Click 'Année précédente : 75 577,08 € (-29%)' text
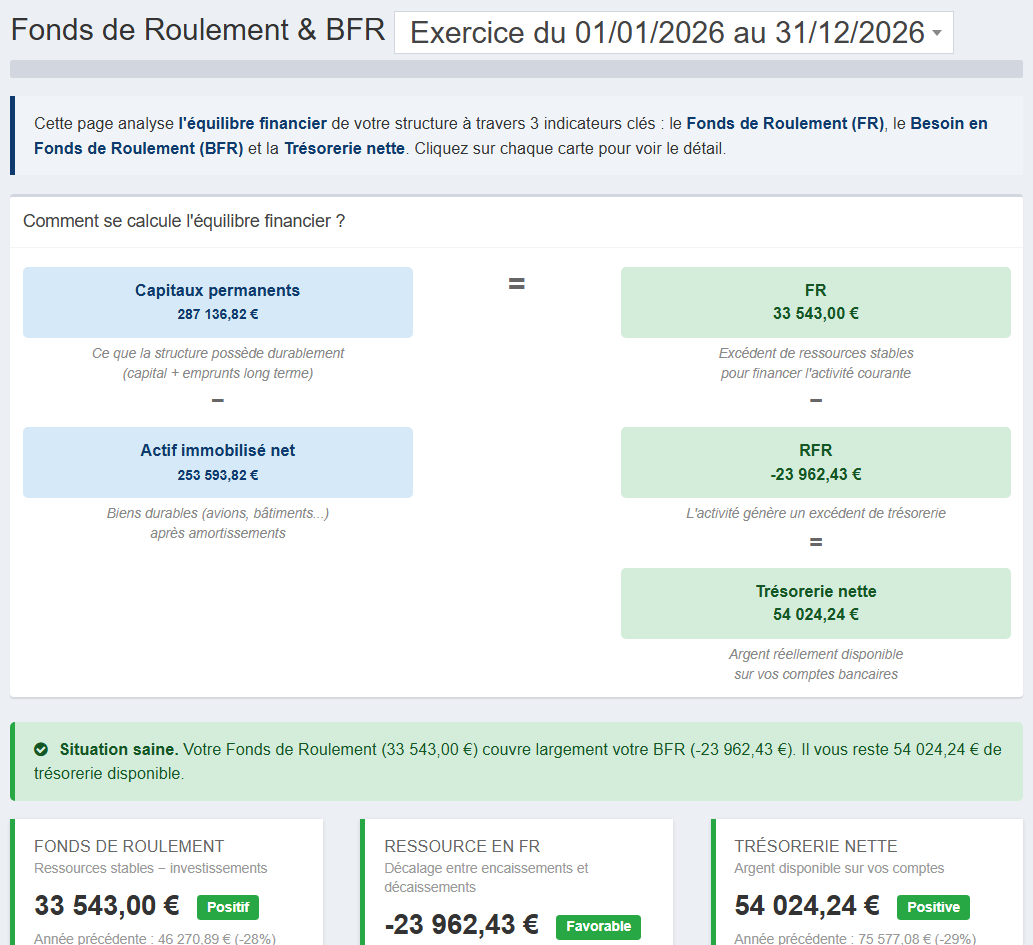This screenshot has height=945, width=1033. [855, 938]
